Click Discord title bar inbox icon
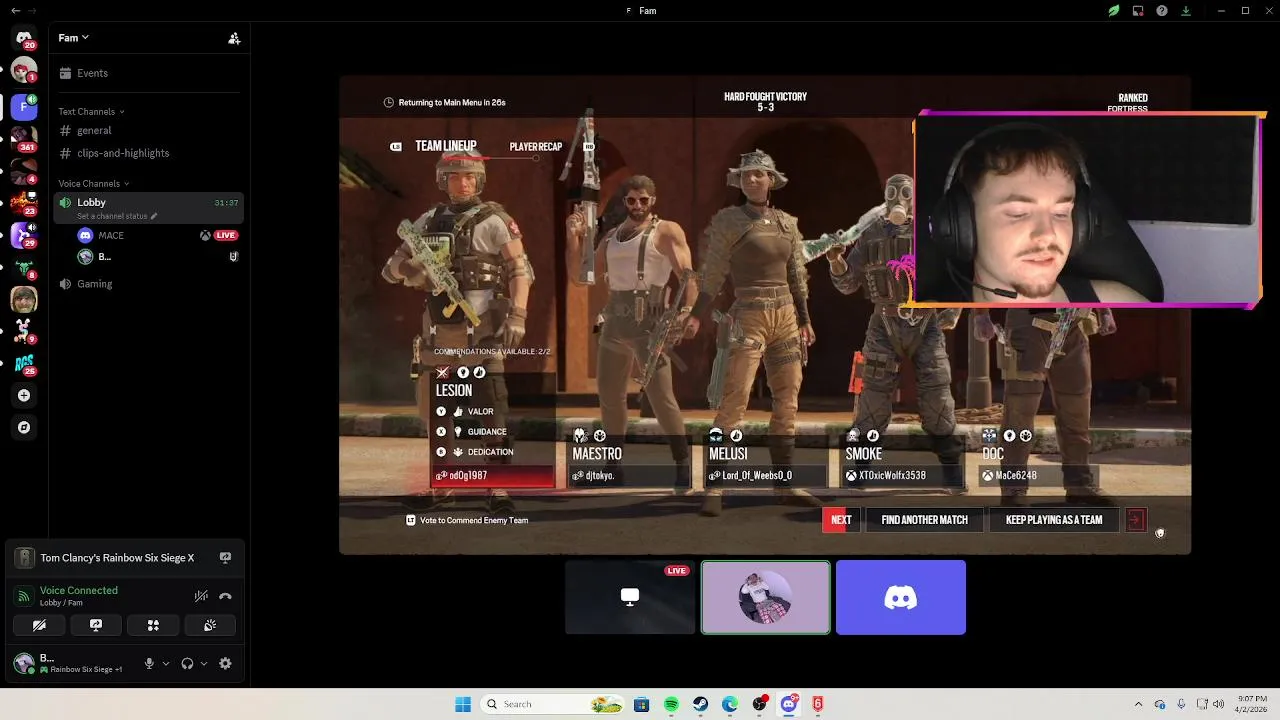This screenshot has width=1280, height=720. tap(1138, 11)
